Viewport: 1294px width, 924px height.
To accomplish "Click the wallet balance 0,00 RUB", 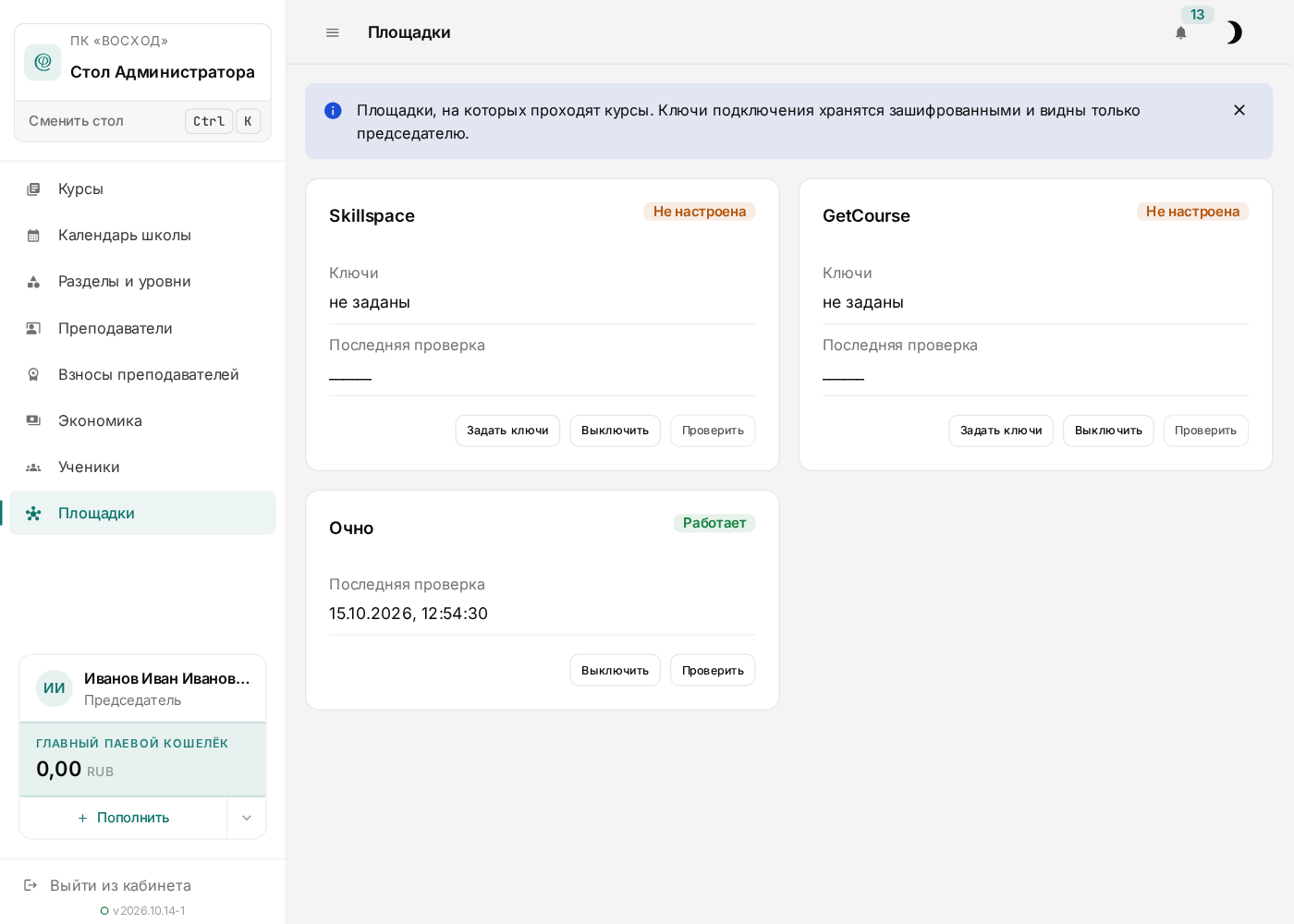I will click(75, 769).
